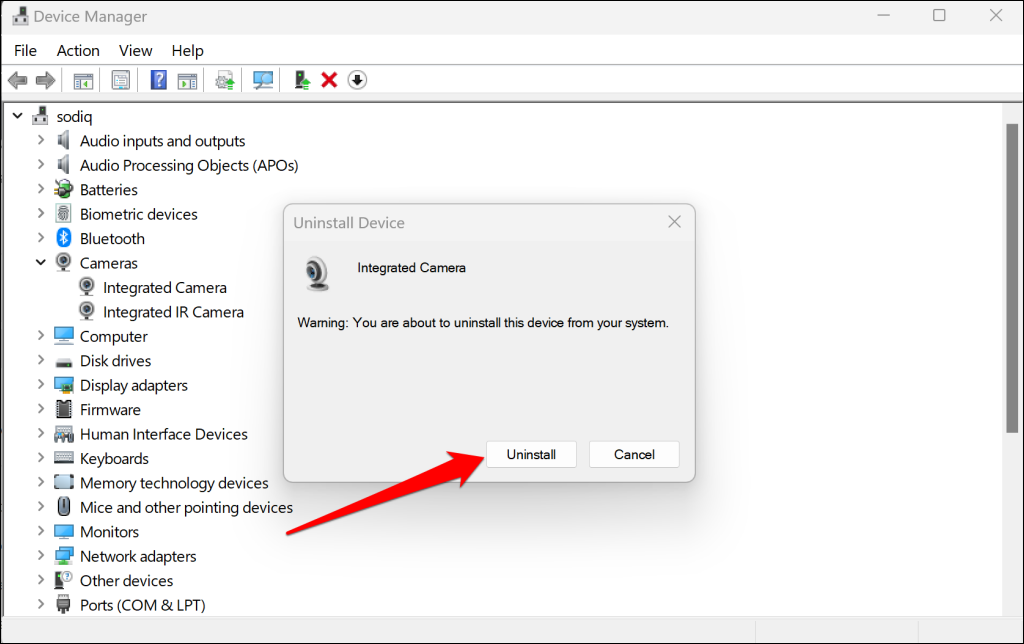Screen dimensions: 1024x644
Task: Open the Help menu
Action: [187, 50]
